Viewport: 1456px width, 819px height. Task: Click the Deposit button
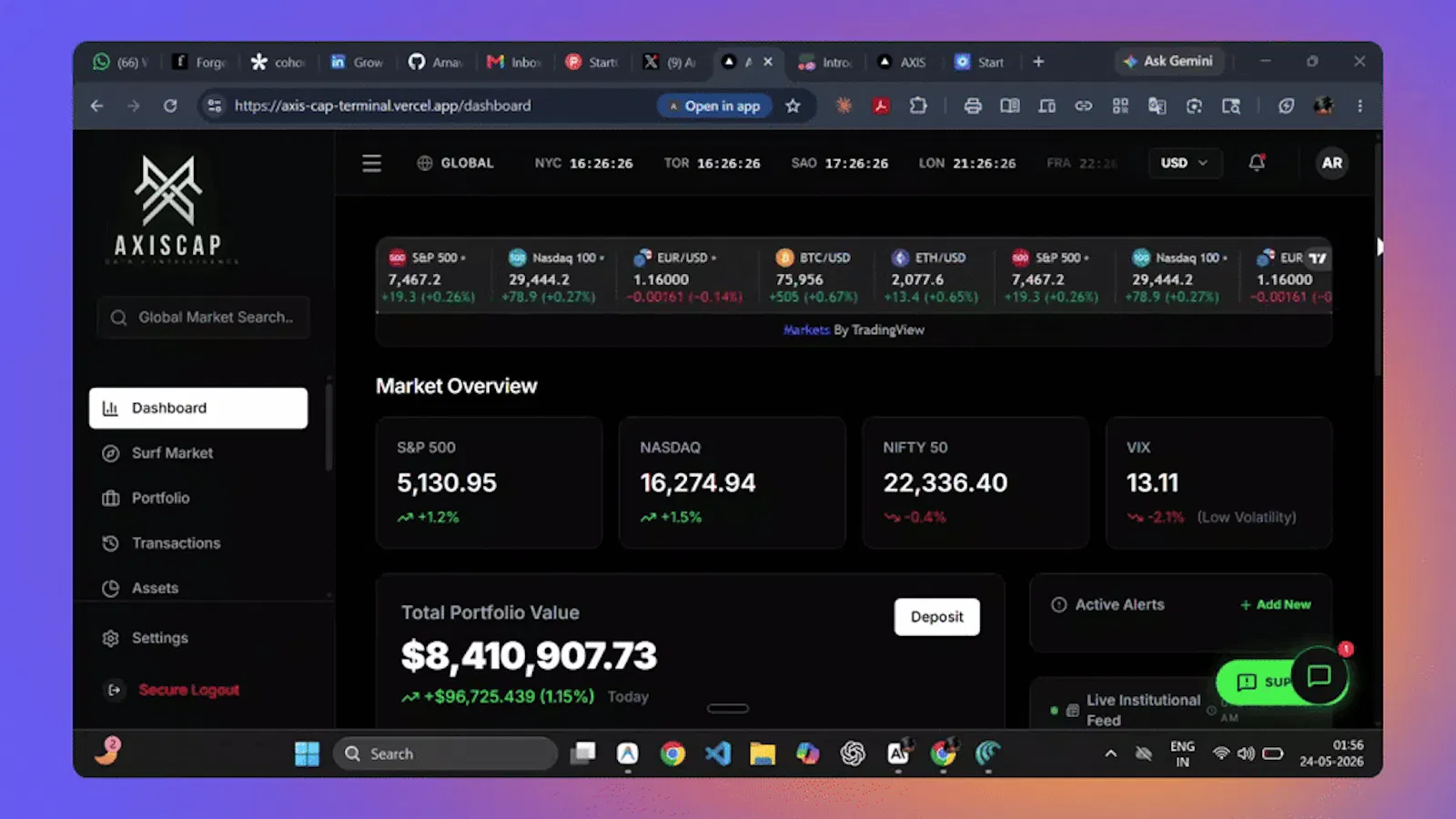pos(936,617)
